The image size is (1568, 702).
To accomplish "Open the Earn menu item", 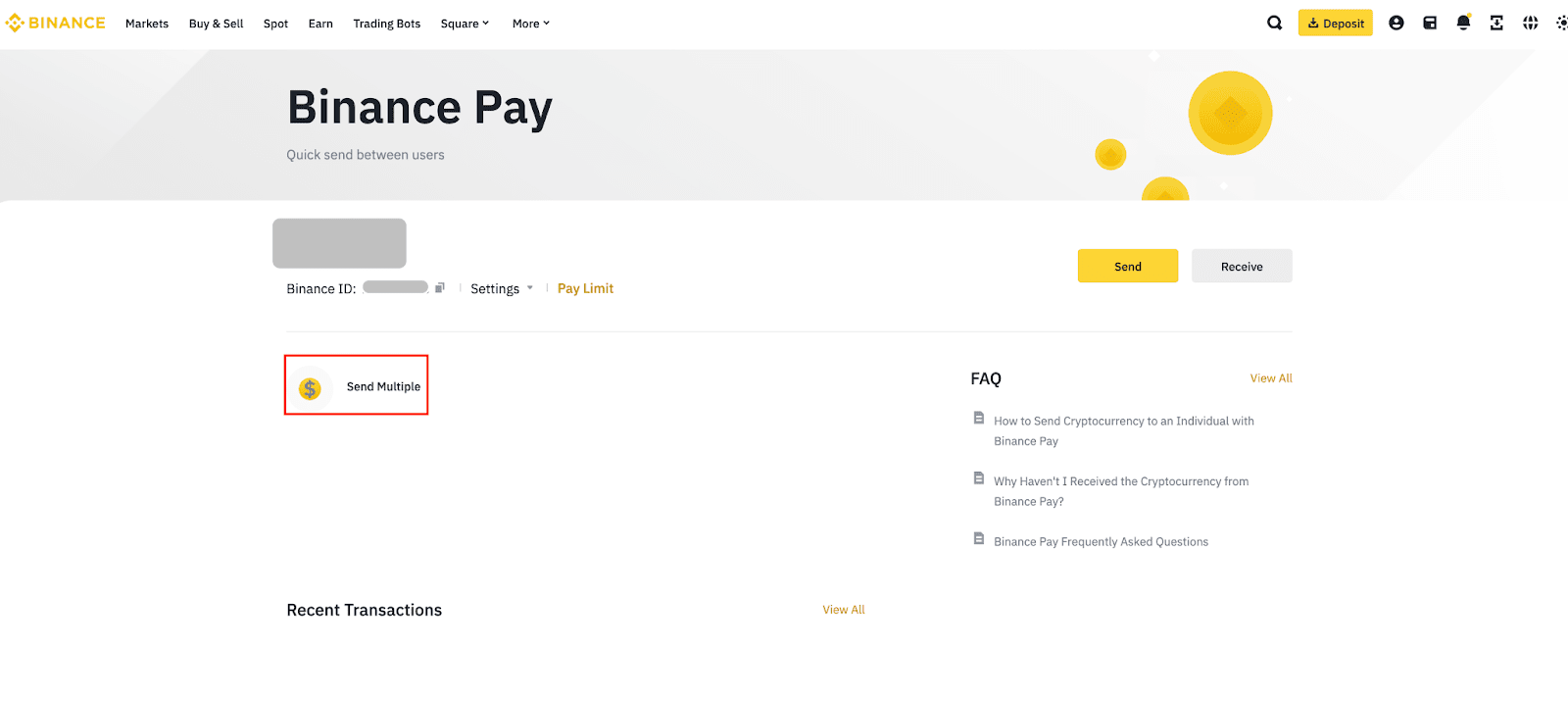I will 320,24.
